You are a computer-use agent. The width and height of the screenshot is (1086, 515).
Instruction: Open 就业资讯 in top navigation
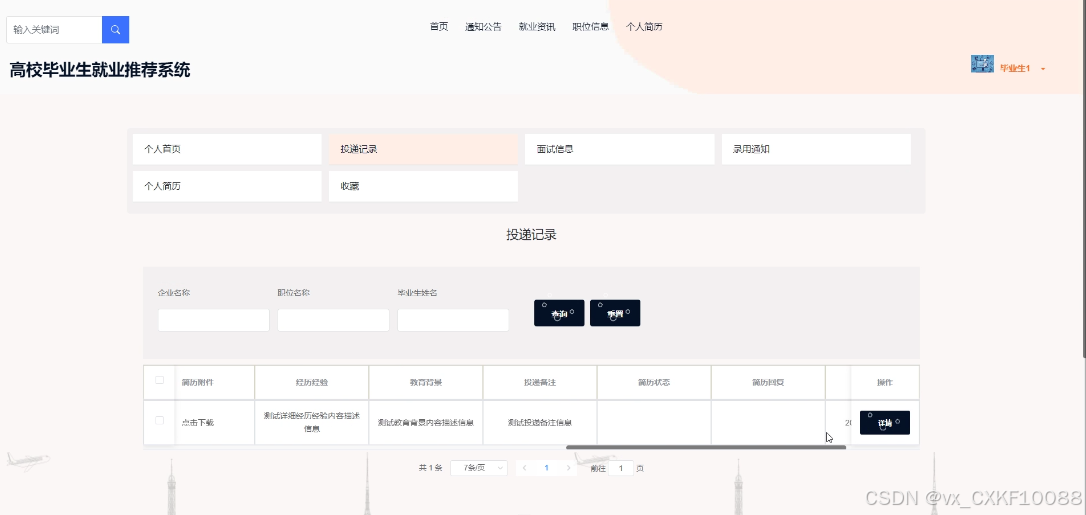pos(537,27)
